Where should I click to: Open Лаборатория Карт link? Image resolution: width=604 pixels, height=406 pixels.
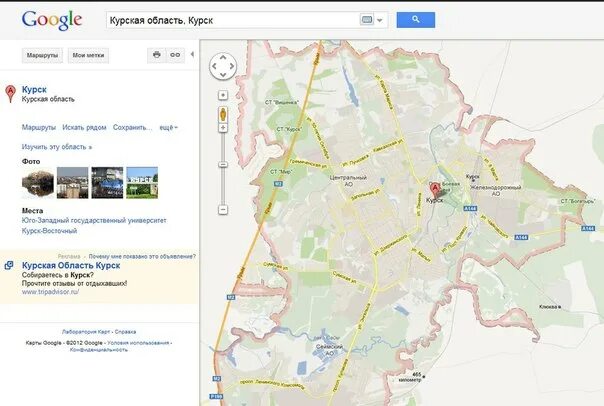click(x=86, y=331)
